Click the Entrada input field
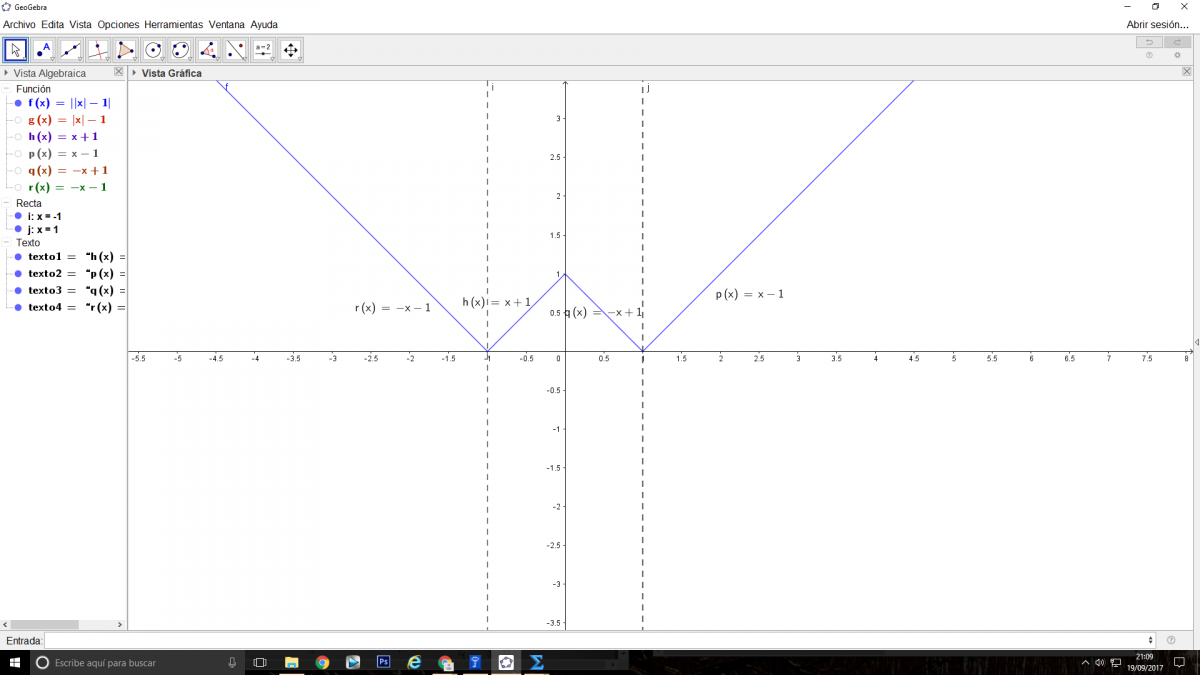This screenshot has height=675, width=1200. tap(600, 640)
